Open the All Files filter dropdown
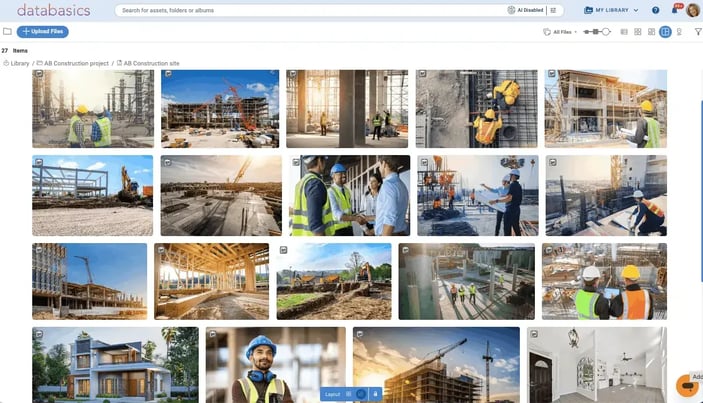 coord(560,32)
